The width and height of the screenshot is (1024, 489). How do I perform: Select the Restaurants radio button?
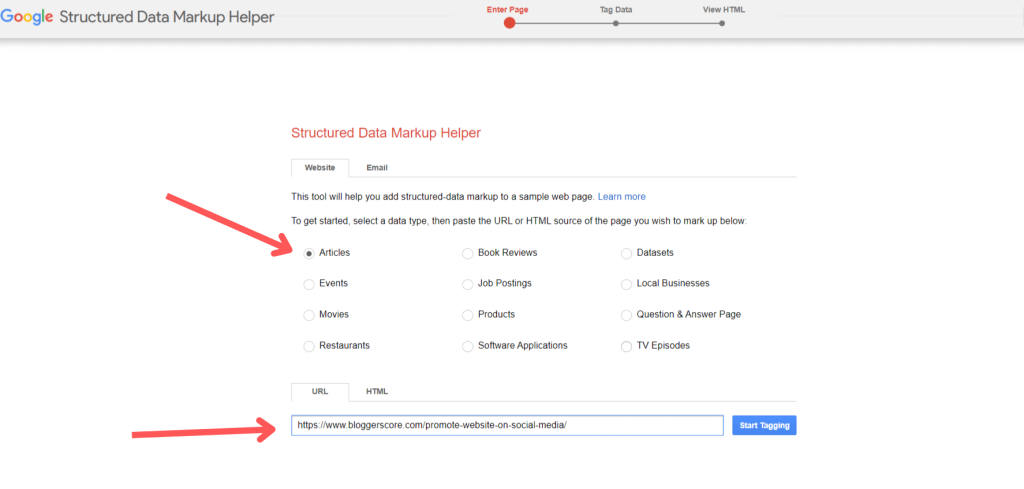[309, 346]
